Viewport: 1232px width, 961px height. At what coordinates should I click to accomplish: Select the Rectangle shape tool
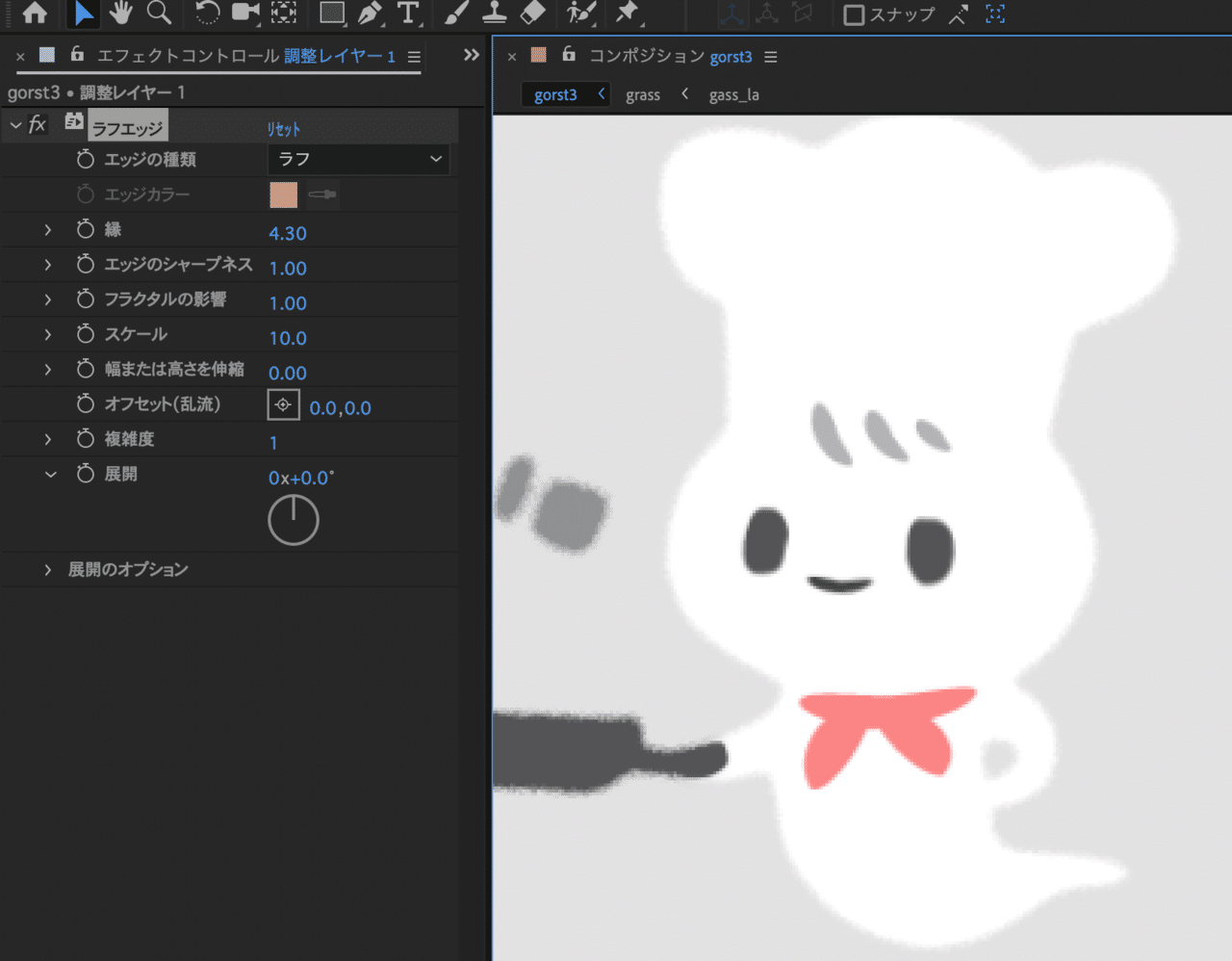point(332,13)
